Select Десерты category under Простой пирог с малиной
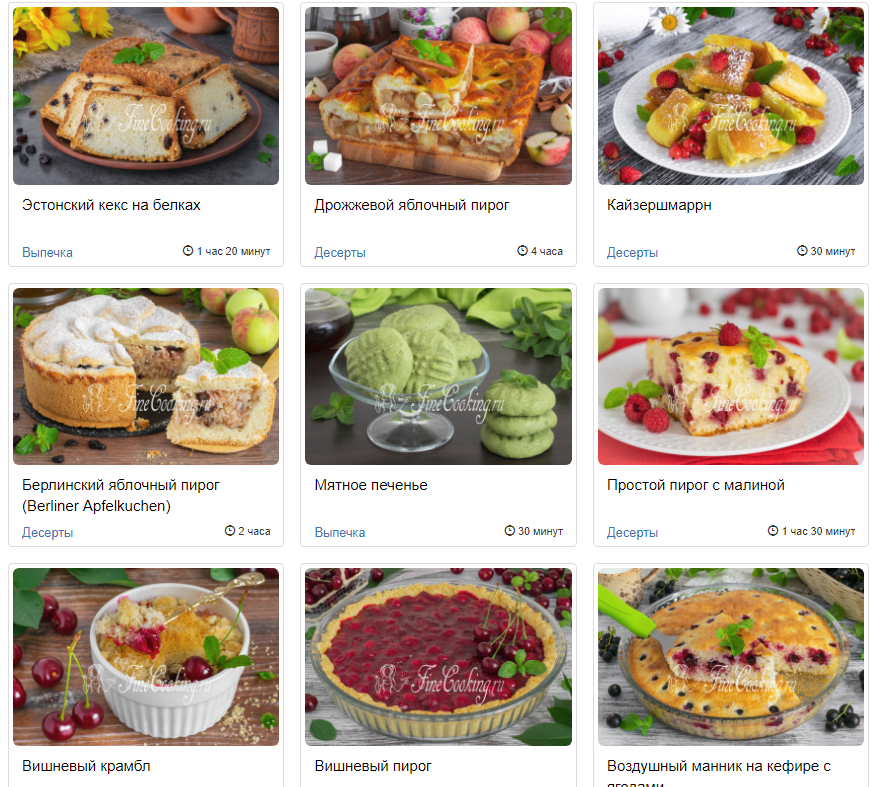Screen dimensions: 873x787 632,533
